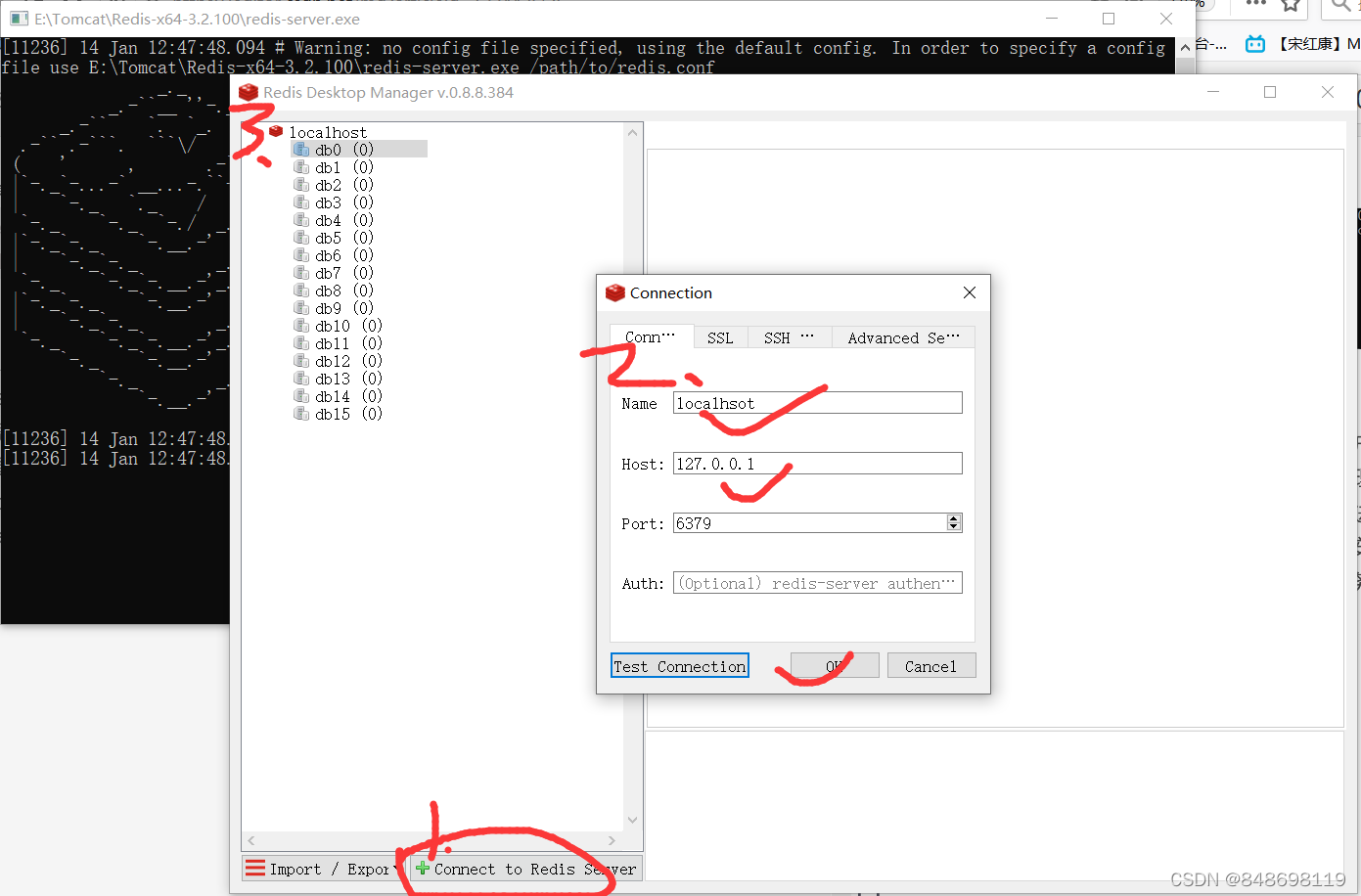Viewport: 1361px width, 896px height.
Task: Click the db9 database icon
Action: point(301,308)
